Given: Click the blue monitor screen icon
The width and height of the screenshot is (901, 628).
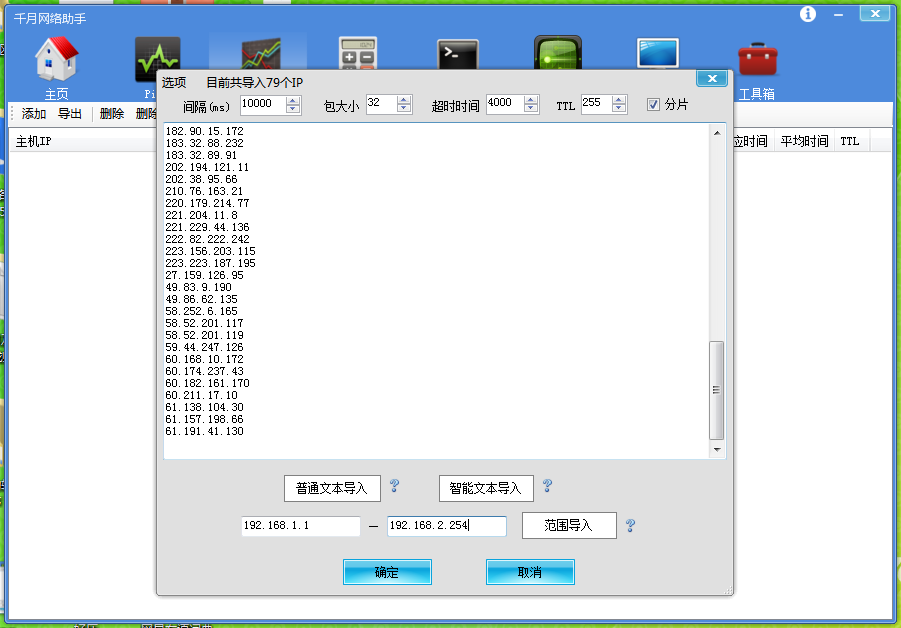Looking at the screenshot, I should coord(657,58).
